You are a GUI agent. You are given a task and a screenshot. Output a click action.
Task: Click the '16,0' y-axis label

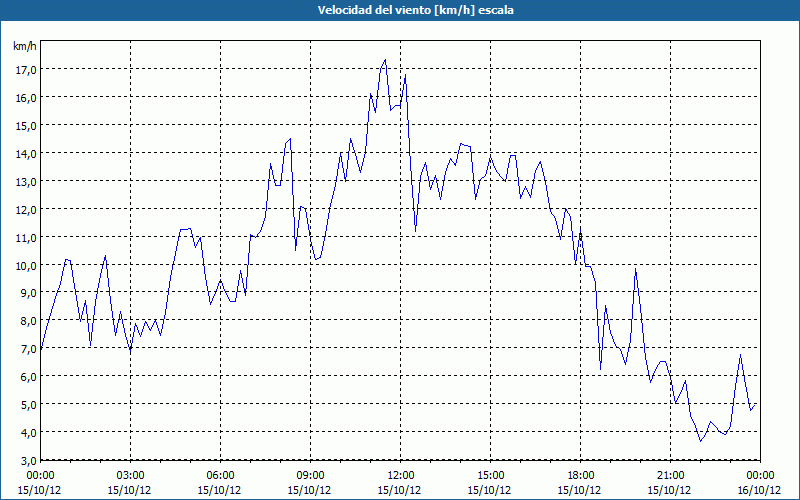tap(26, 97)
